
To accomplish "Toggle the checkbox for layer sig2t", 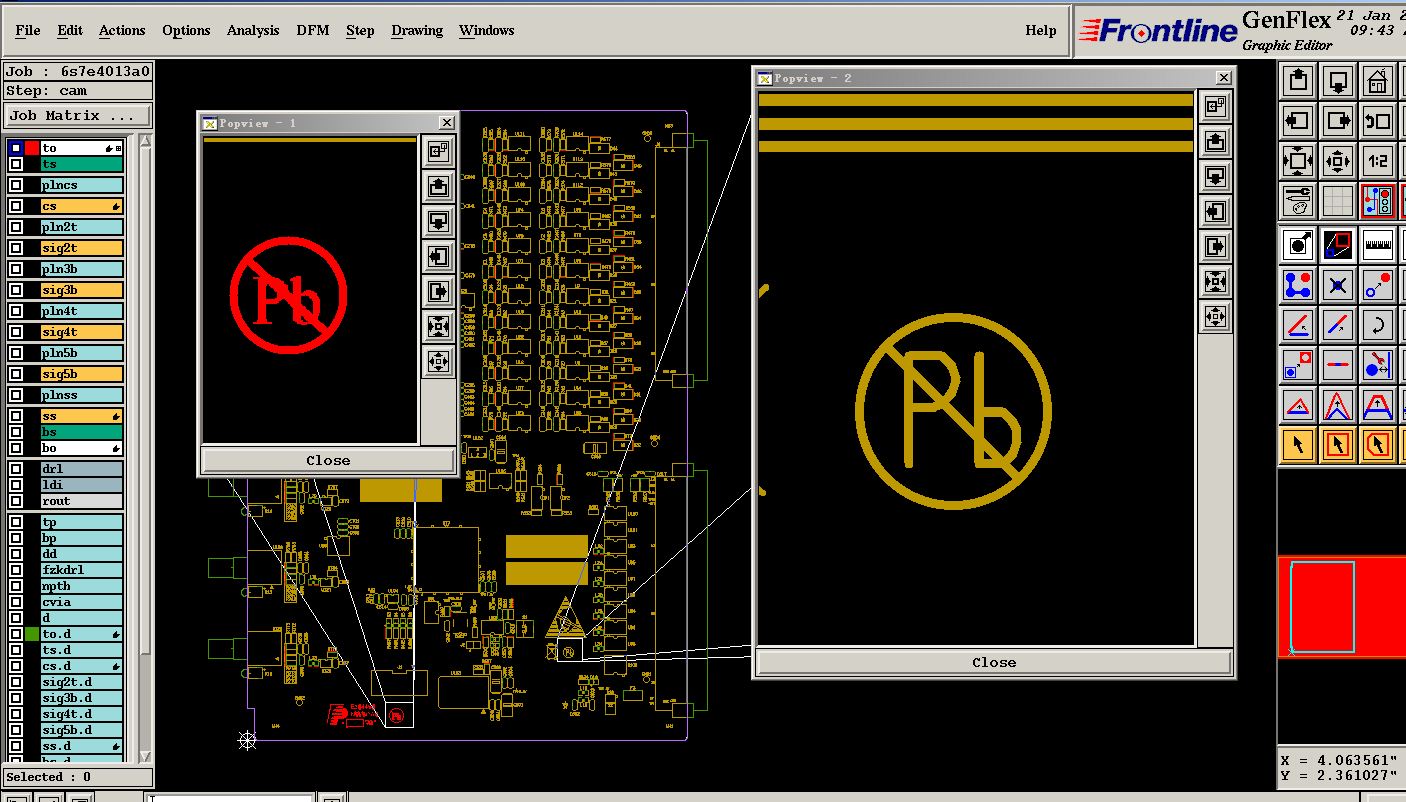I will point(16,248).
